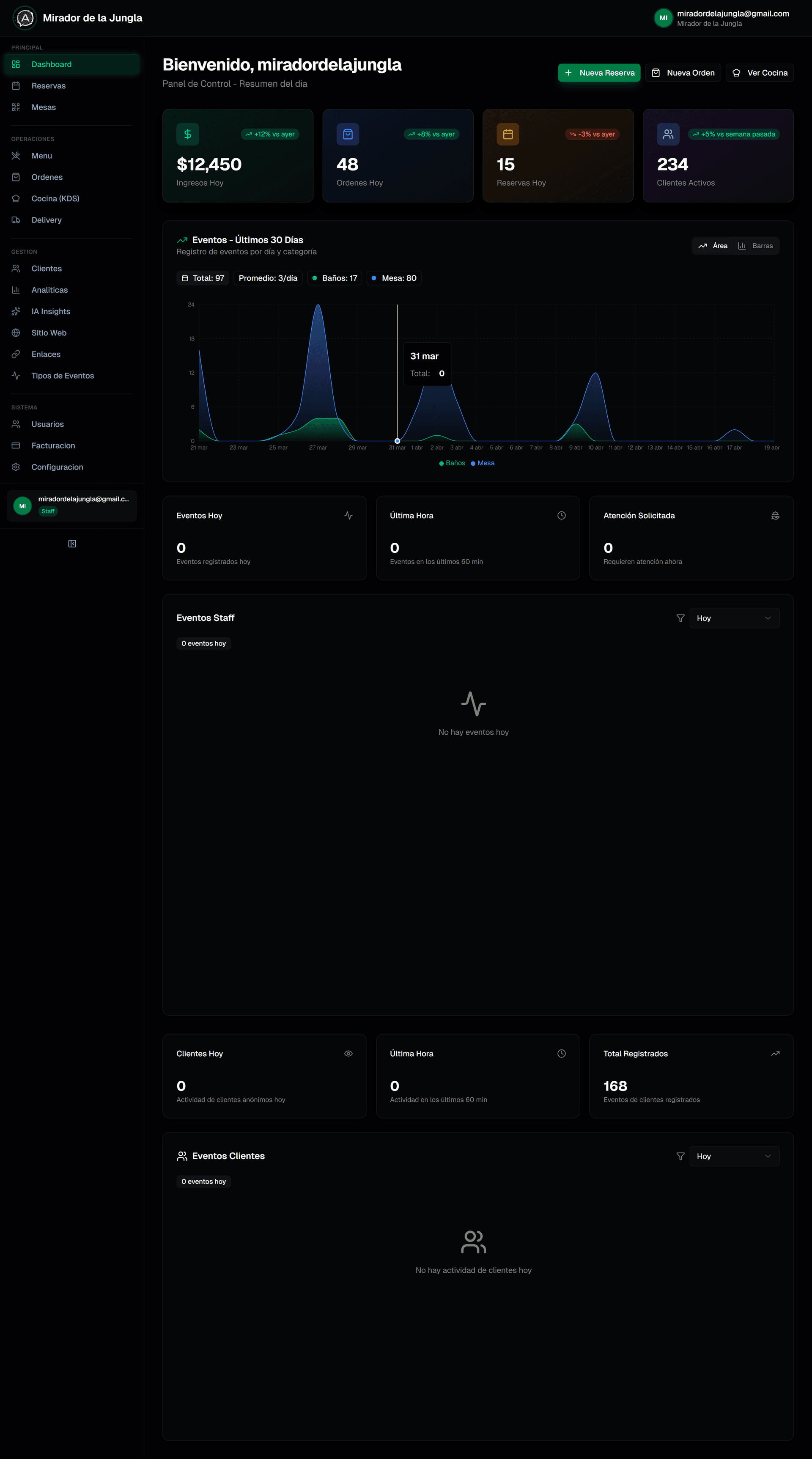Open the Hoy dropdown in Eventos Clientes
The height and width of the screenshot is (1459, 812).
coord(734,1156)
